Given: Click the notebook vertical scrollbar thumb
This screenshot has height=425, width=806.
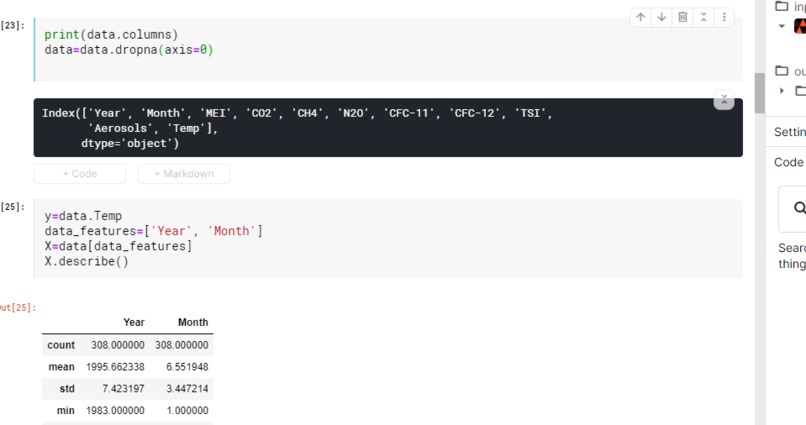Looking at the screenshot, I should [x=759, y=93].
